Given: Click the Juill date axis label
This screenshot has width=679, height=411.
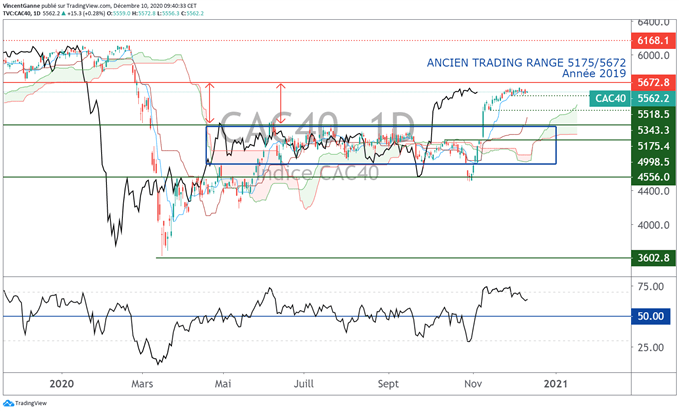Looking at the screenshot, I should [304, 384].
